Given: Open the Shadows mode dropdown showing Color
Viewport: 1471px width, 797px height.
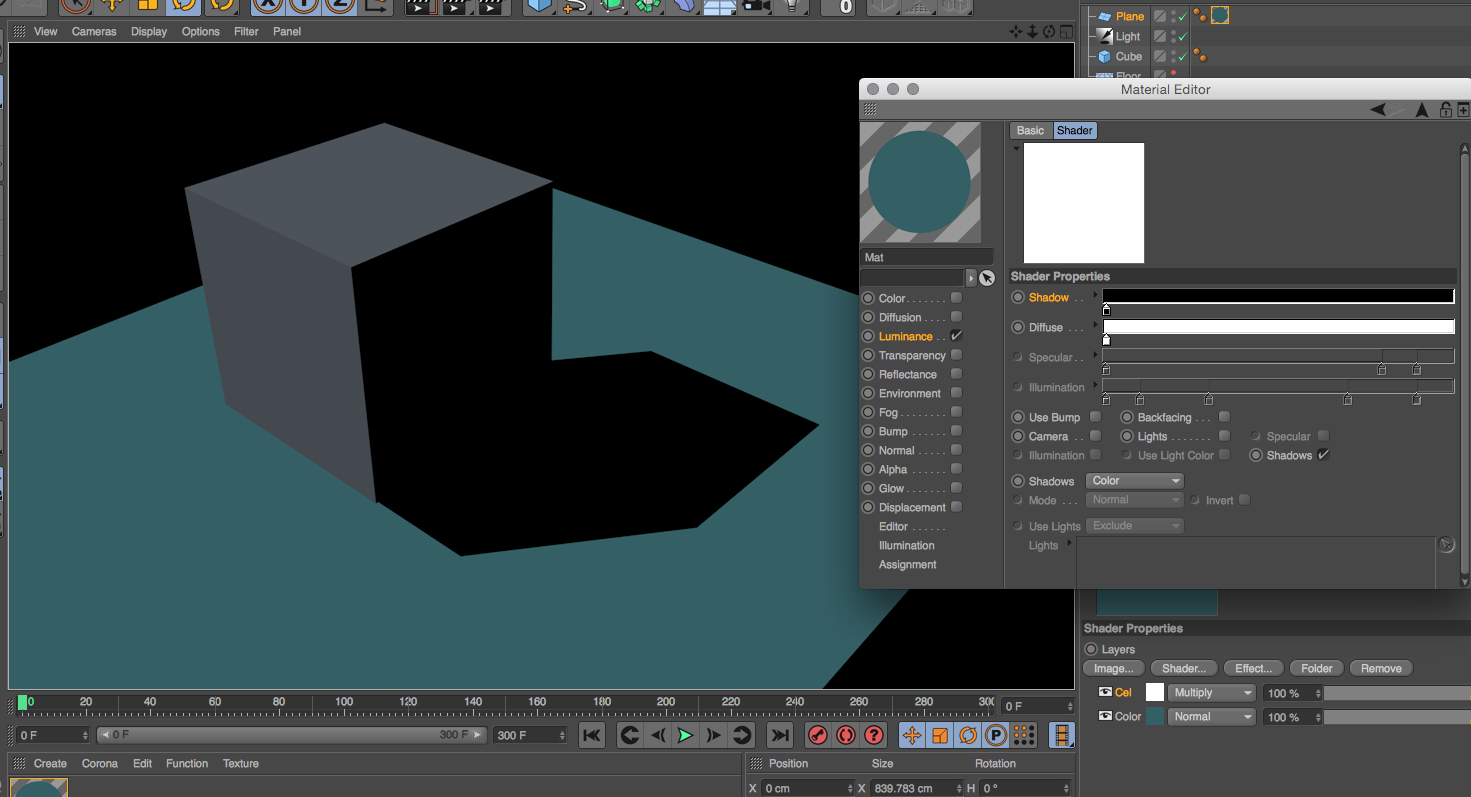Looking at the screenshot, I should tap(1134, 480).
